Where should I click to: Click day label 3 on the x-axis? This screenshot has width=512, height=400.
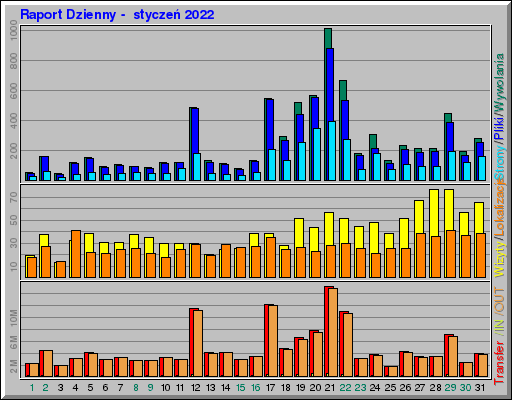pyautogui.click(x=60, y=388)
